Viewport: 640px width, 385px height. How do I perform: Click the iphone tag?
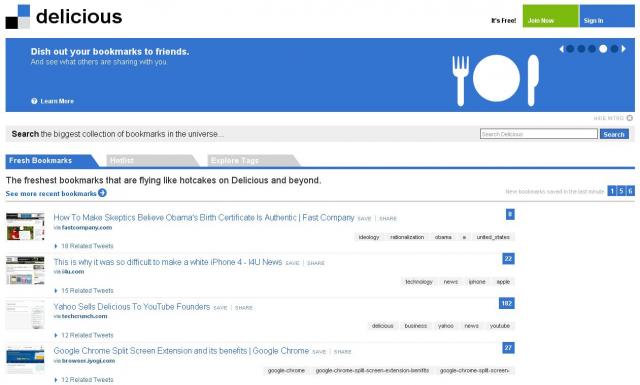[x=477, y=282]
